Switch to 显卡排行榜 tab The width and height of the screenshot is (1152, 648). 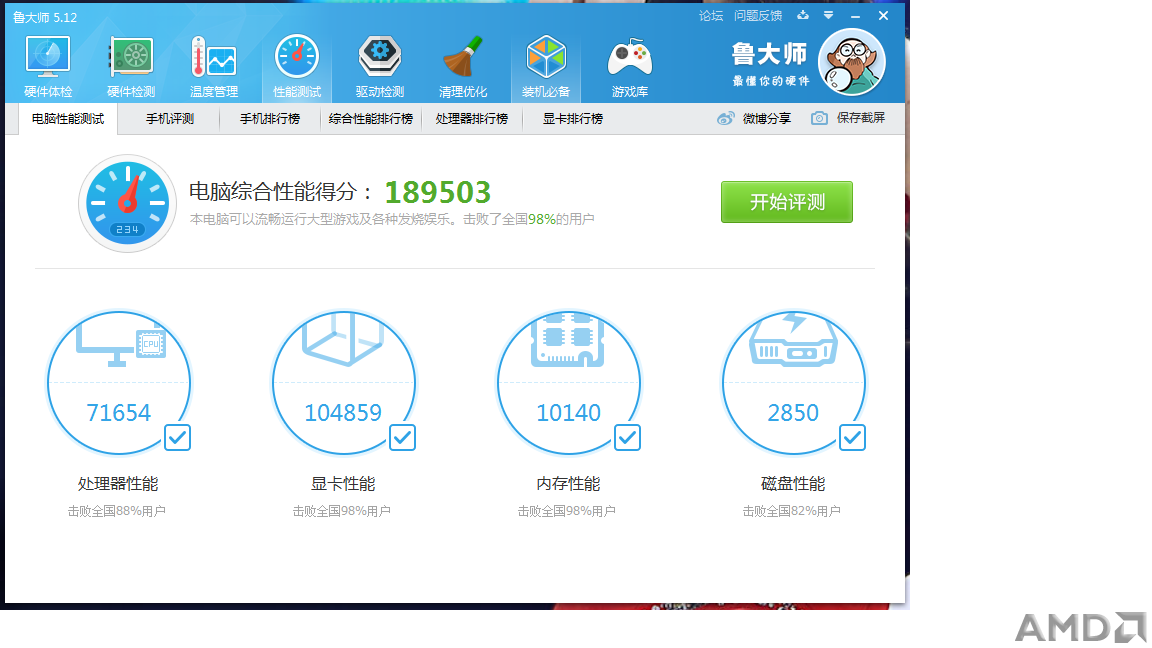pyautogui.click(x=573, y=119)
